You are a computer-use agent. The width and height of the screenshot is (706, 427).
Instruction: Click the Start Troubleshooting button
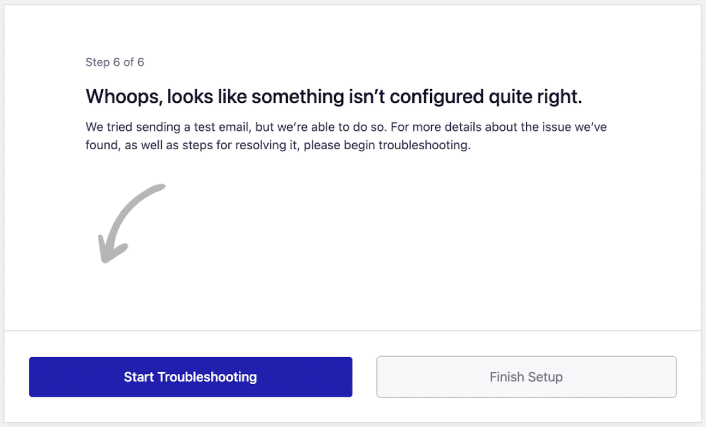[x=190, y=377]
